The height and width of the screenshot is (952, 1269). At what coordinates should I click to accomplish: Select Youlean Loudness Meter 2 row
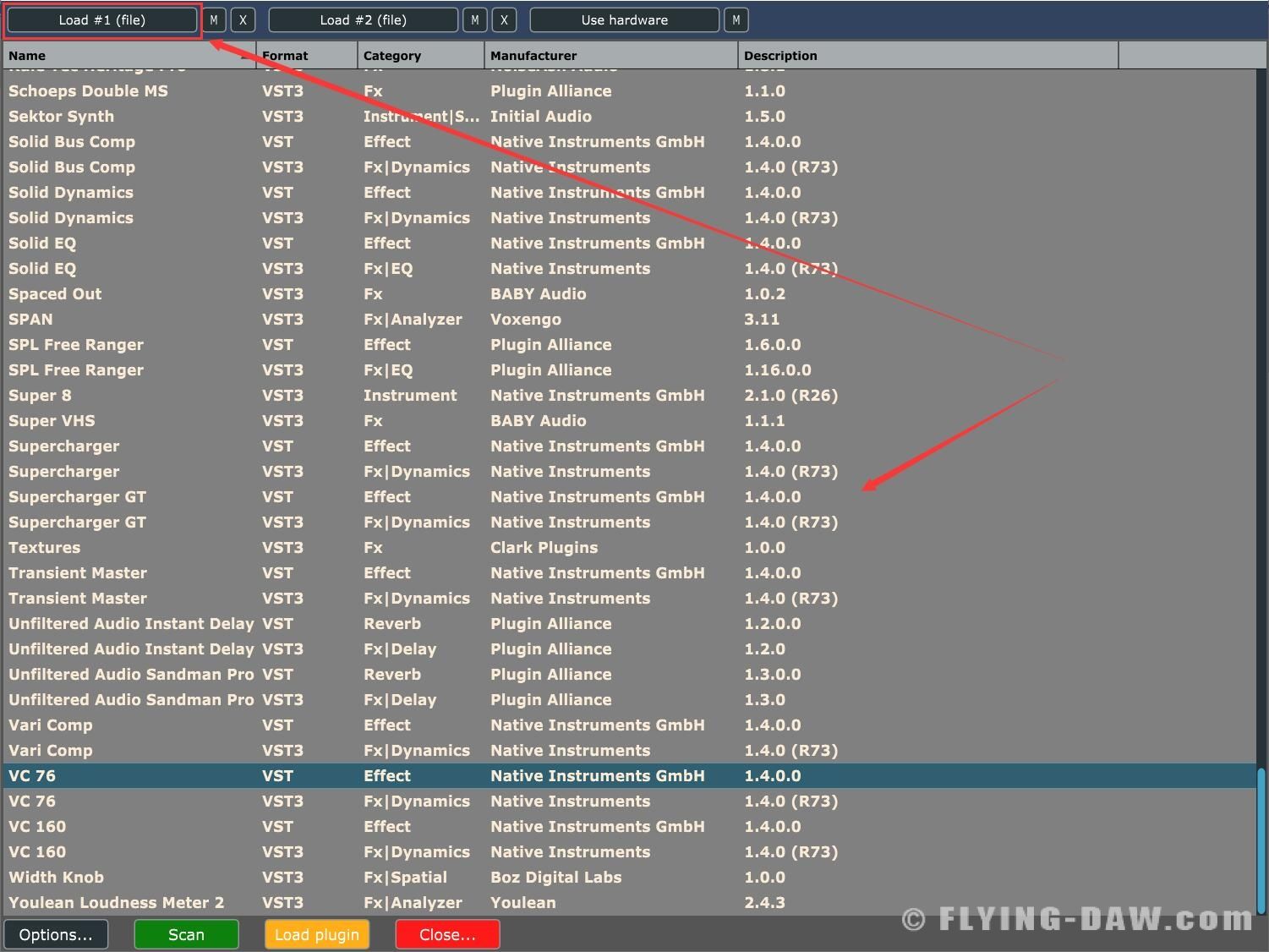(629, 903)
